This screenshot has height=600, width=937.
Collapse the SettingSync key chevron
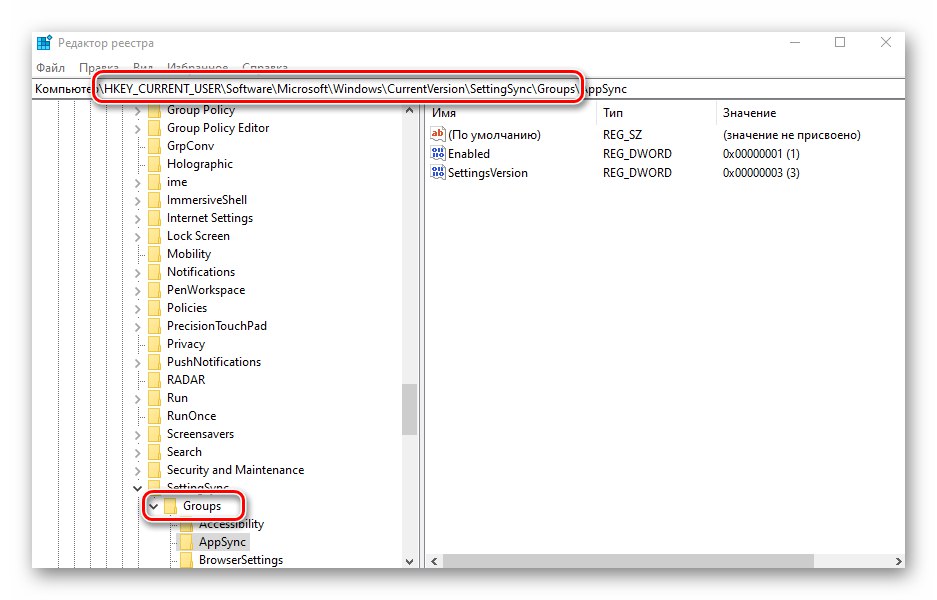tap(137, 488)
